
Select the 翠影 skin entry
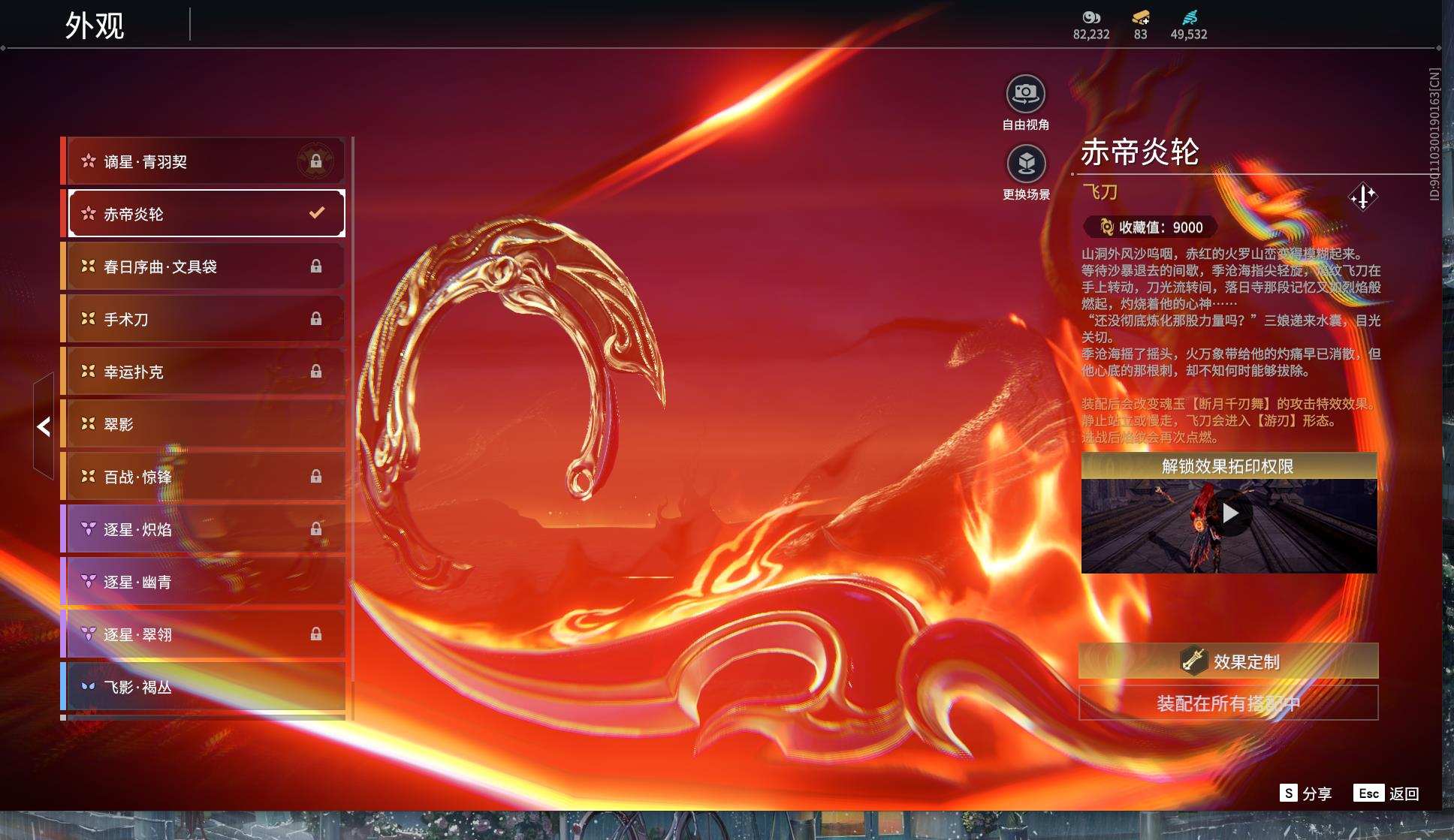203,424
